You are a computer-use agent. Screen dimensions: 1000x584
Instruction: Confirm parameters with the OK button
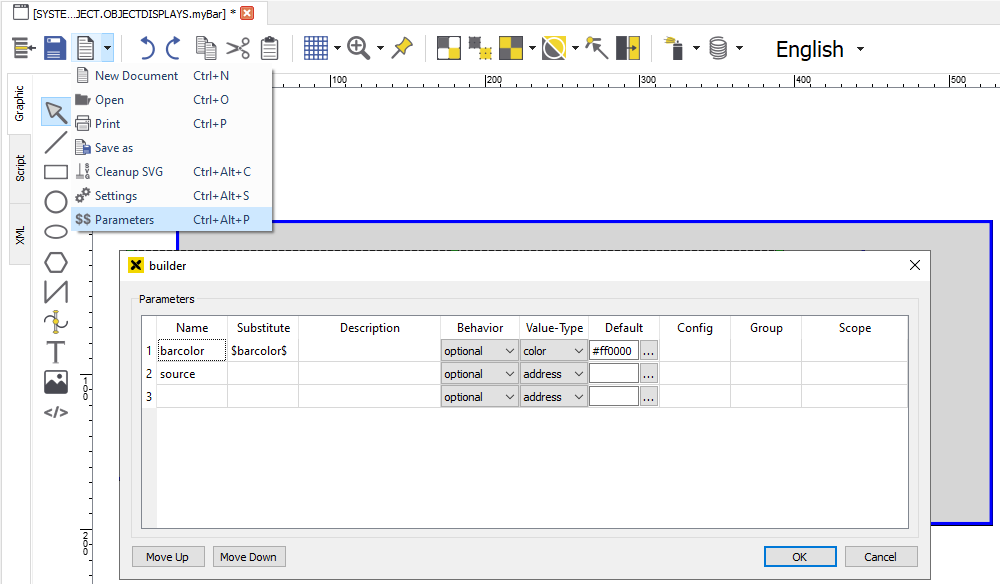(799, 556)
